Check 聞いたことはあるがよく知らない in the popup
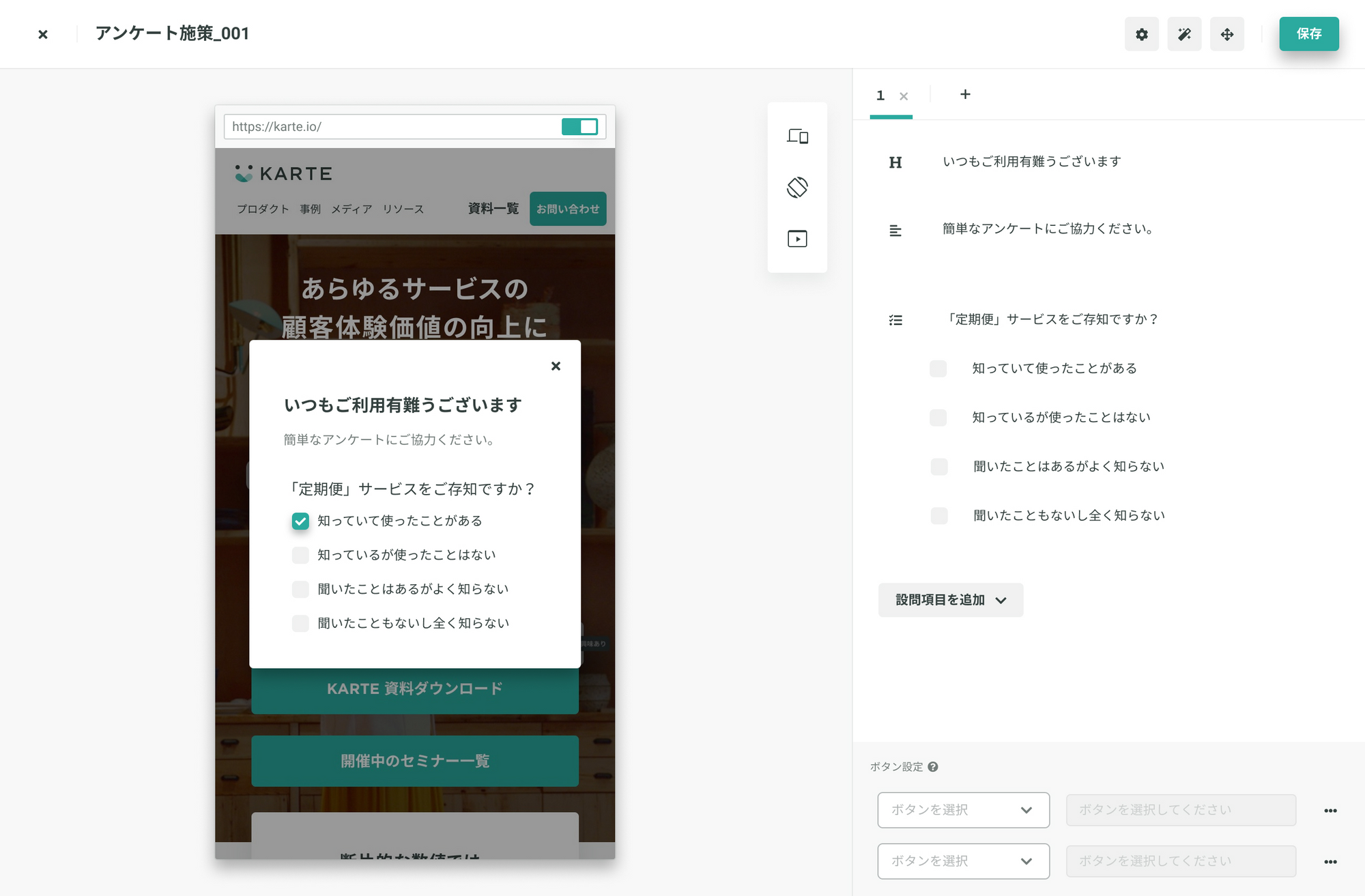 click(300, 590)
